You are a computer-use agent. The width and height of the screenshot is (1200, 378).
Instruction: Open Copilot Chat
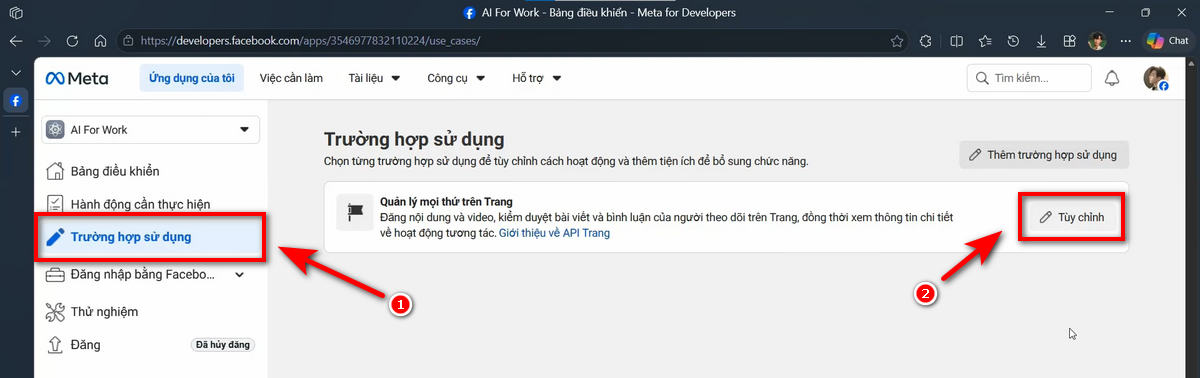[1168, 41]
